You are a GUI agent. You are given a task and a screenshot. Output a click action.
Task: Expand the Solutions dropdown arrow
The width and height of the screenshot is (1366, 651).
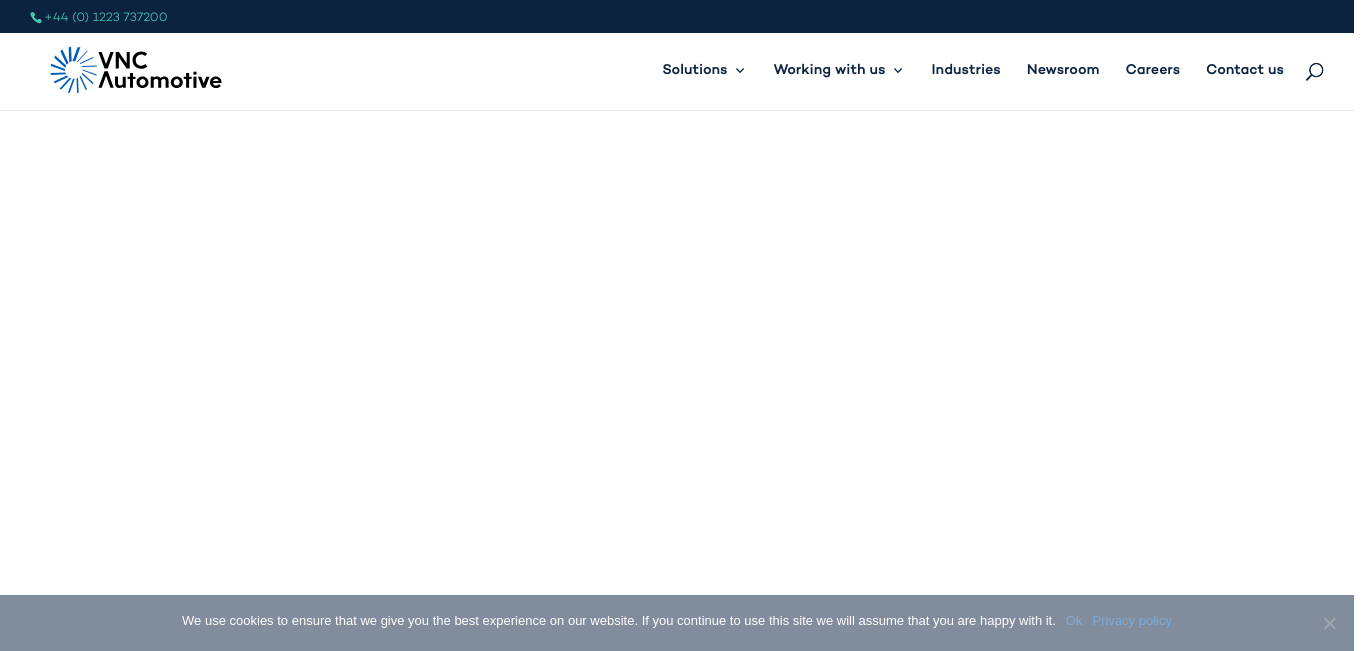pos(740,71)
